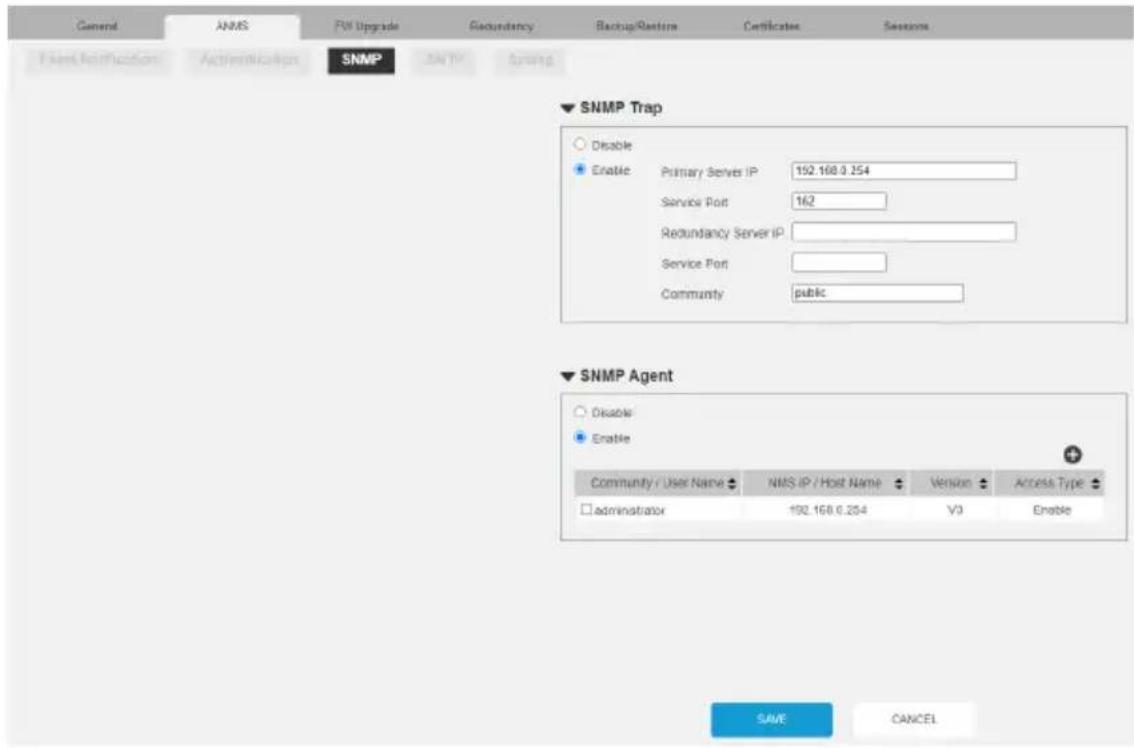Click the CANCEL button
This screenshot has height=748, width=1134.
(914, 719)
